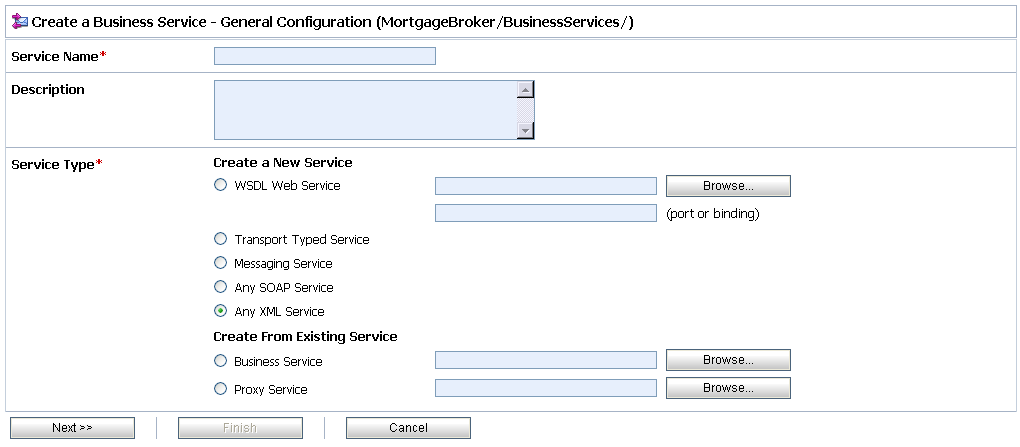The height and width of the screenshot is (447, 1020).
Task: Cancel the business service creation
Action: 408,427
